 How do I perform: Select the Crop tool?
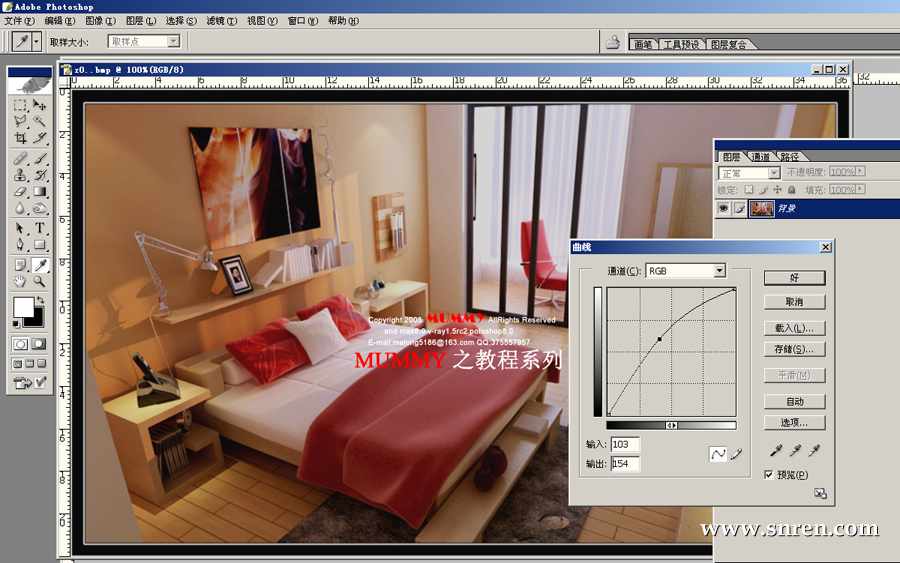pyautogui.click(x=21, y=138)
